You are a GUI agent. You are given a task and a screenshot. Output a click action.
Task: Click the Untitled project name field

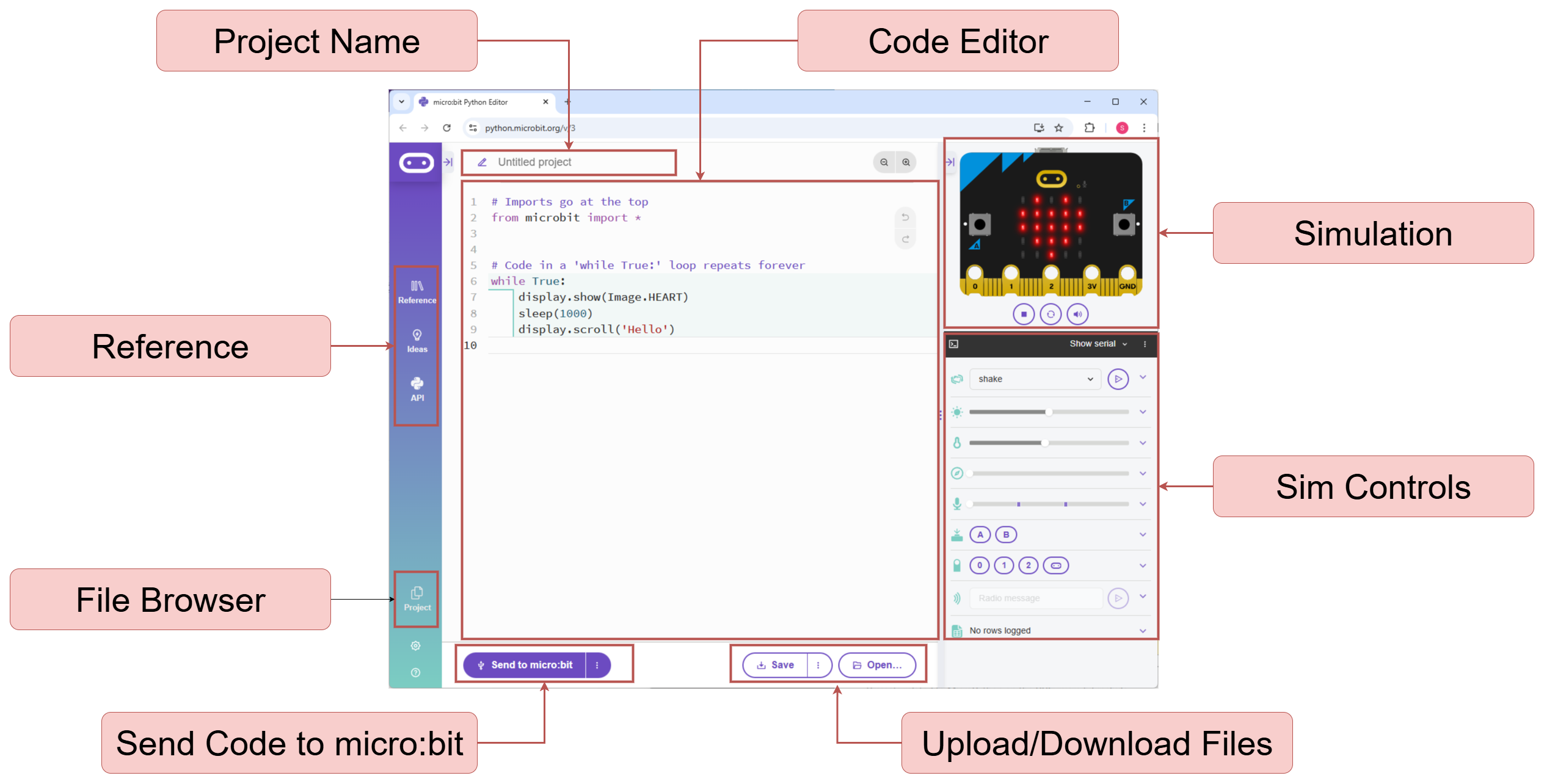click(534, 162)
